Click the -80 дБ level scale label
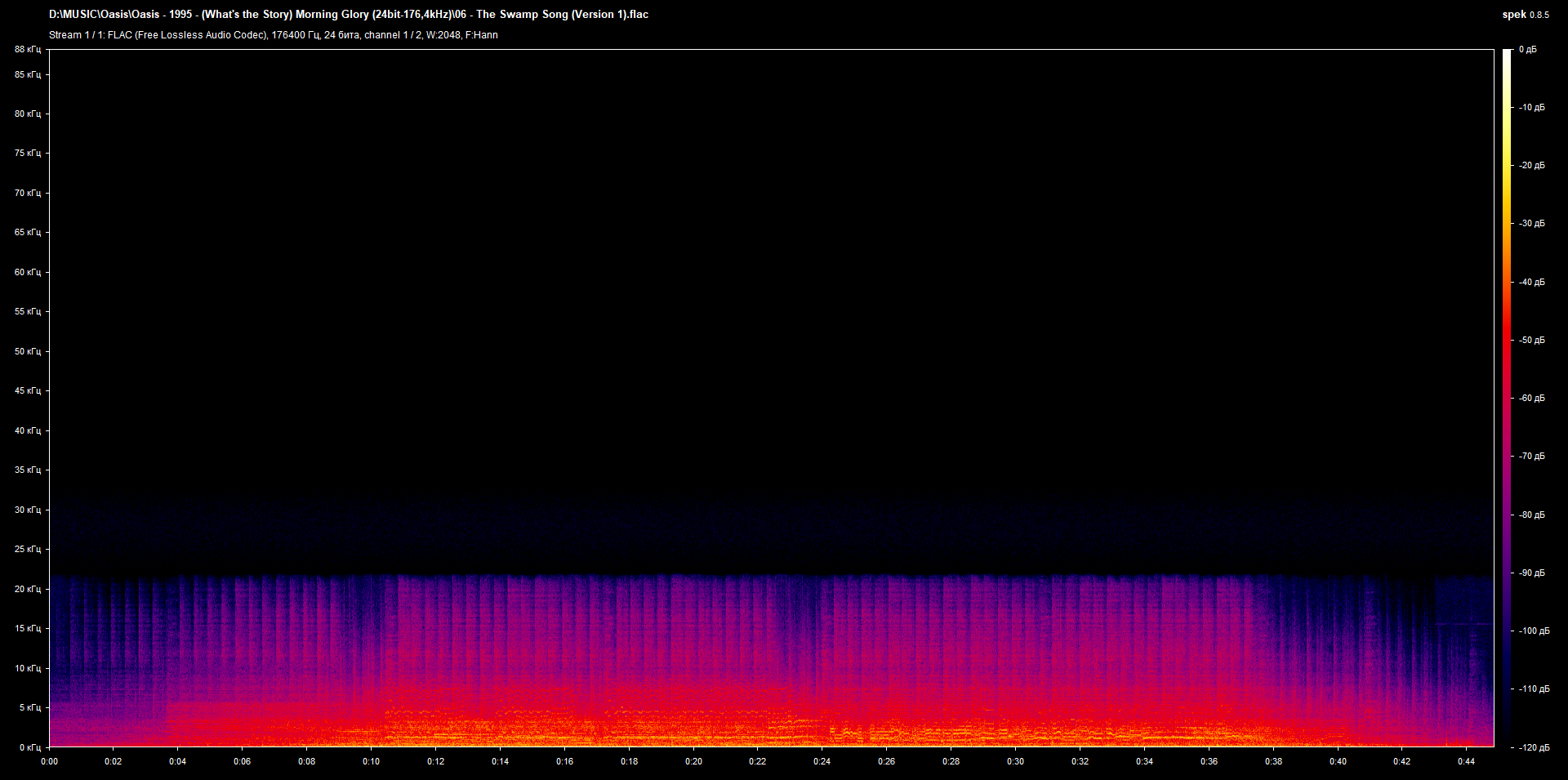Image resolution: width=1568 pixels, height=780 pixels. [1531, 515]
